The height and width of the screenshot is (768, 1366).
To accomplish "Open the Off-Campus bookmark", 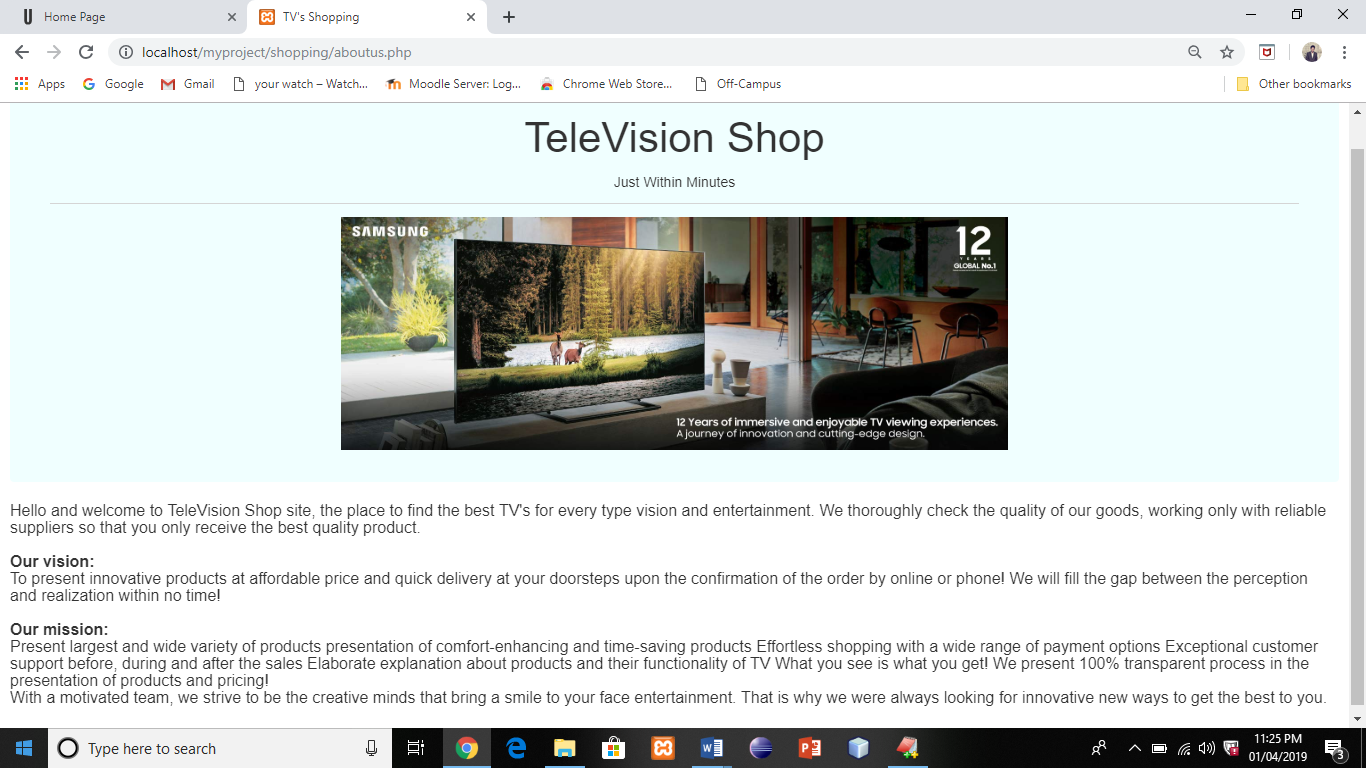I will click(737, 84).
